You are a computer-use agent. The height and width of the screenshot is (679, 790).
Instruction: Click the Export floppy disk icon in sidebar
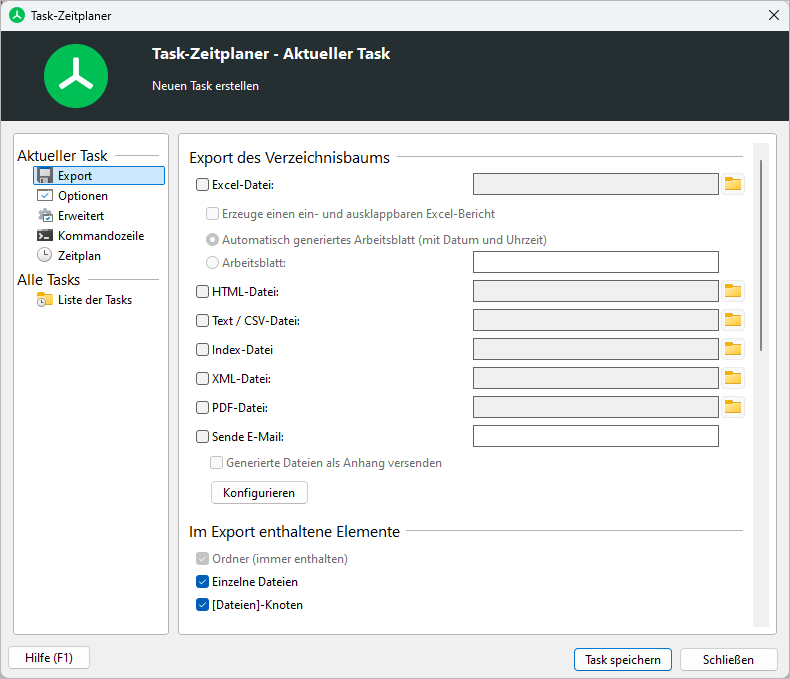pos(45,175)
